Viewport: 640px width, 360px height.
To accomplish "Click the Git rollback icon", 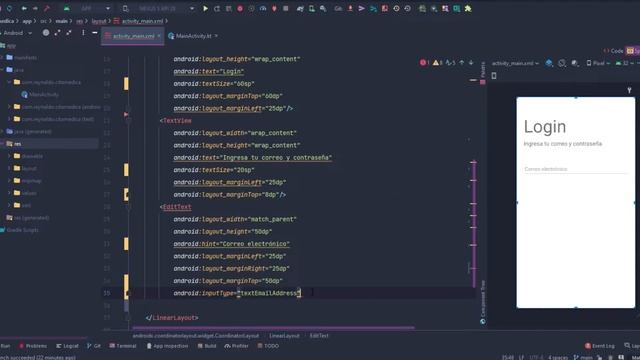I will pyautogui.click(x=407, y=8).
